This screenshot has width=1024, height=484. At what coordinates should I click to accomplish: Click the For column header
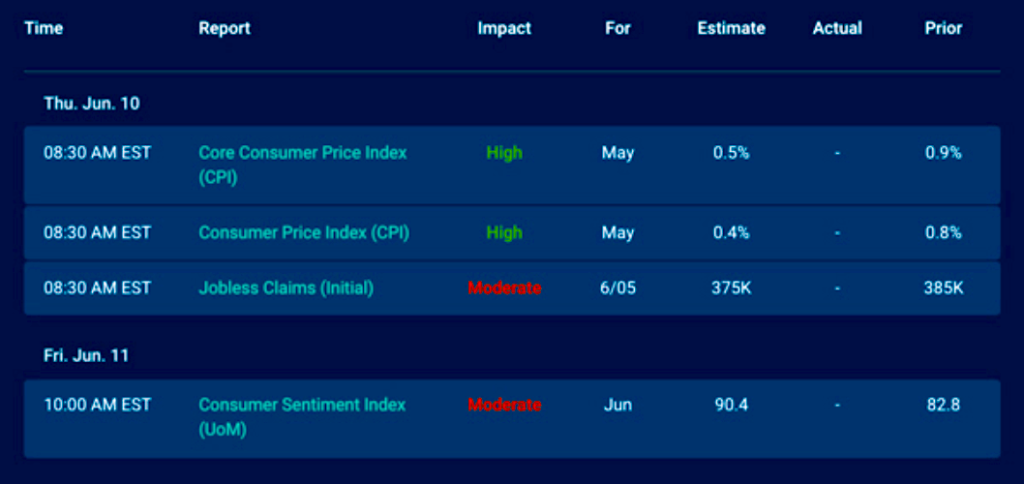pos(618,28)
